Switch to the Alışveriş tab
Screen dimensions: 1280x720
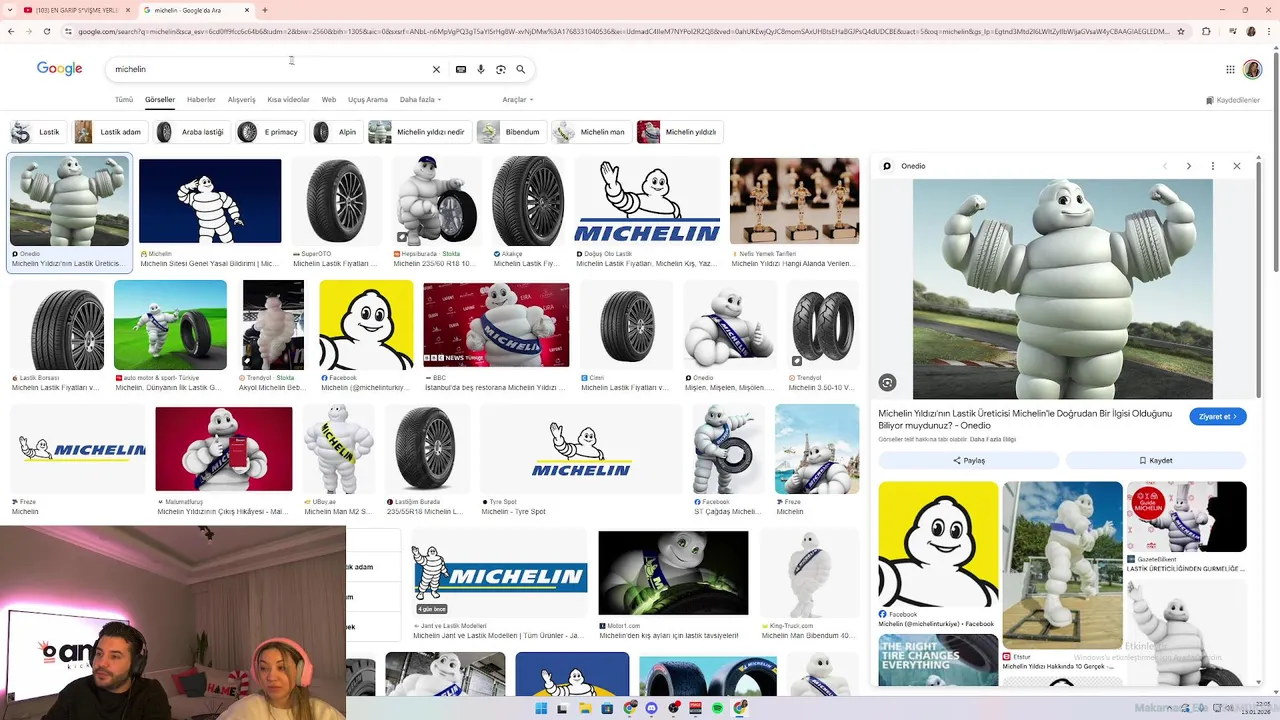click(242, 100)
